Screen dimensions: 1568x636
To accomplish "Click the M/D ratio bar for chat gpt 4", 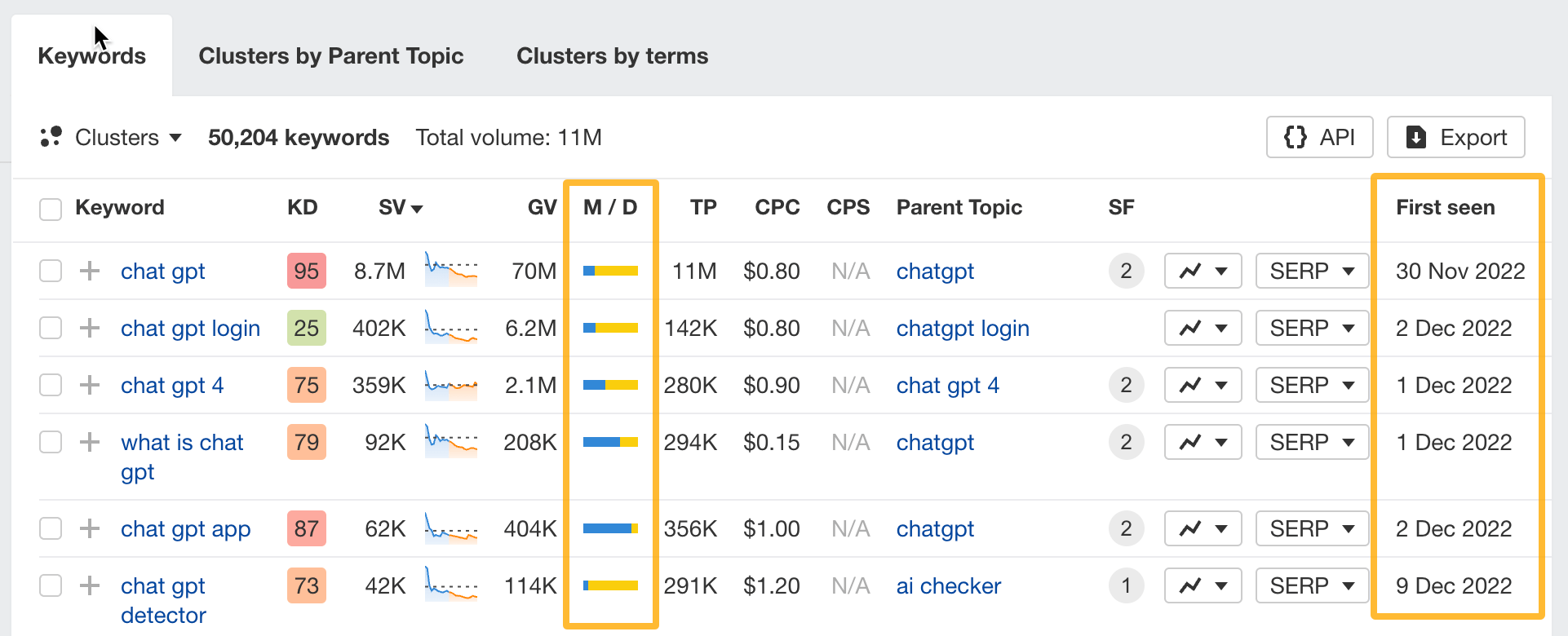I will click(x=610, y=385).
